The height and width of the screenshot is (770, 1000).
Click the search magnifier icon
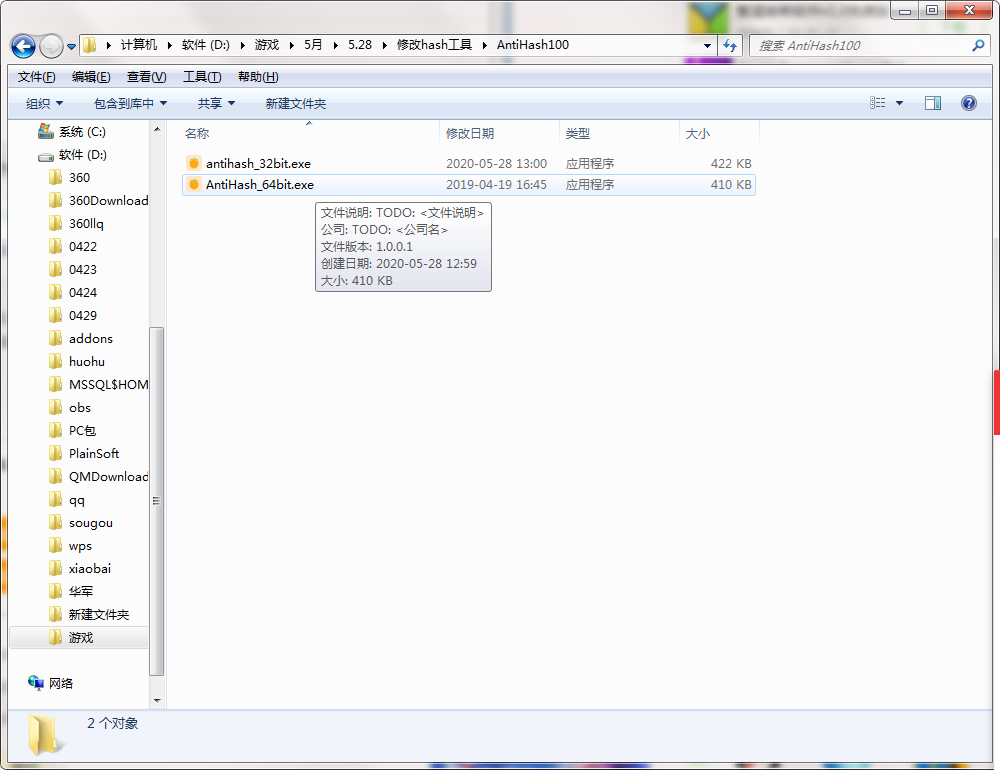978,45
